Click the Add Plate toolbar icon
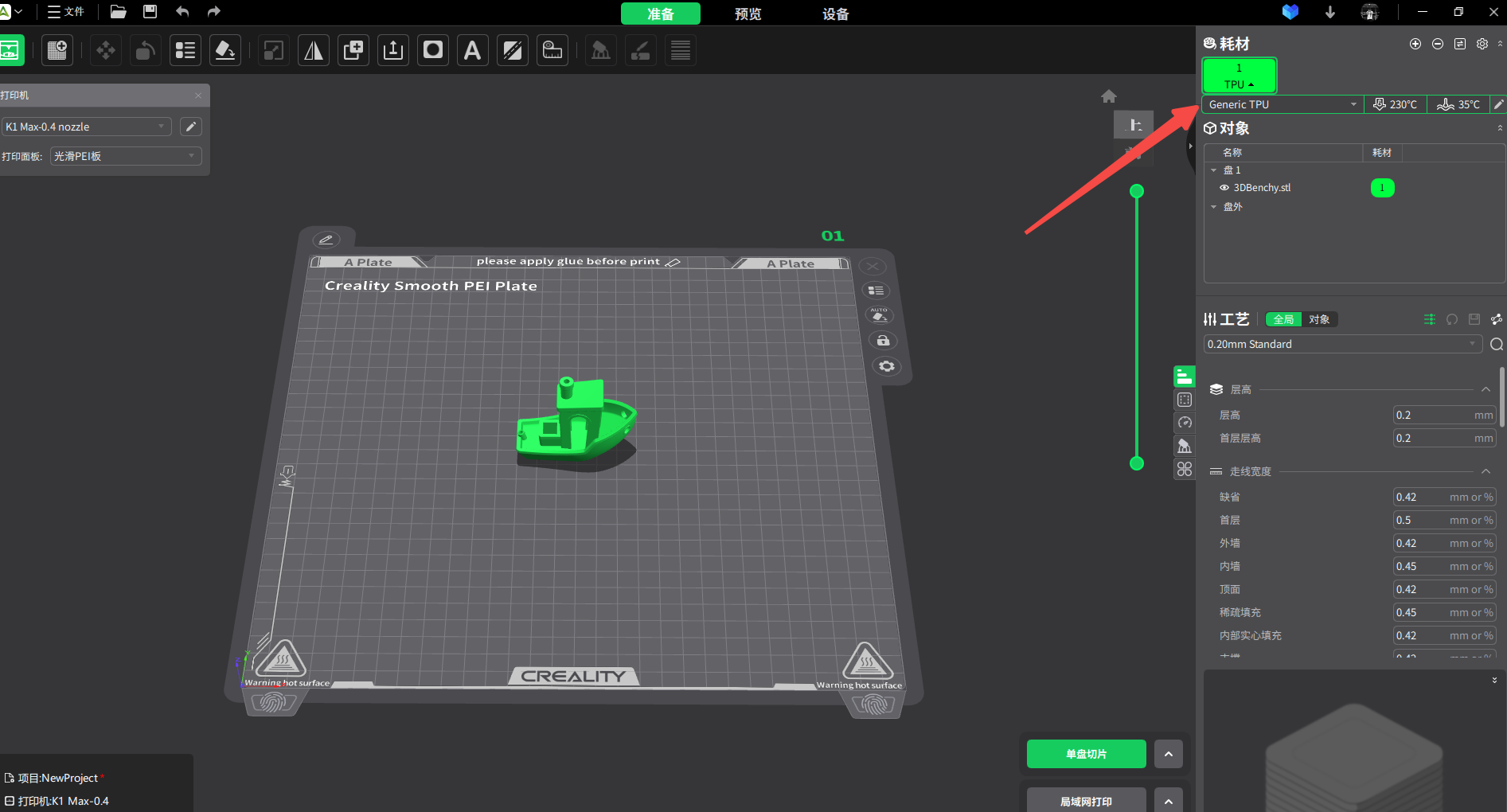The width and height of the screenshot is (1507, 812). pos(57,51)
